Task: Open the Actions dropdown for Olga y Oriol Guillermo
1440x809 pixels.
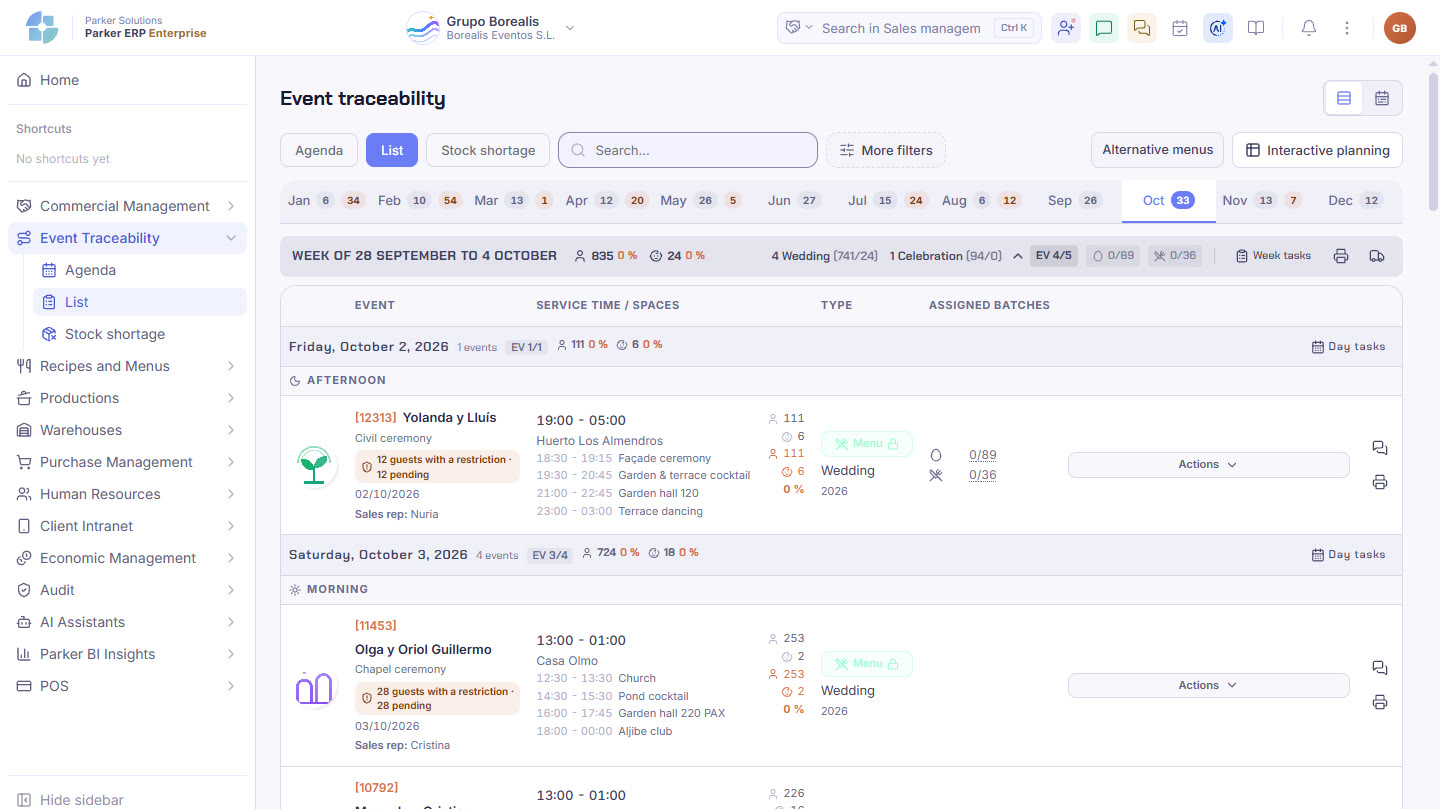Action: [1208, 685]
